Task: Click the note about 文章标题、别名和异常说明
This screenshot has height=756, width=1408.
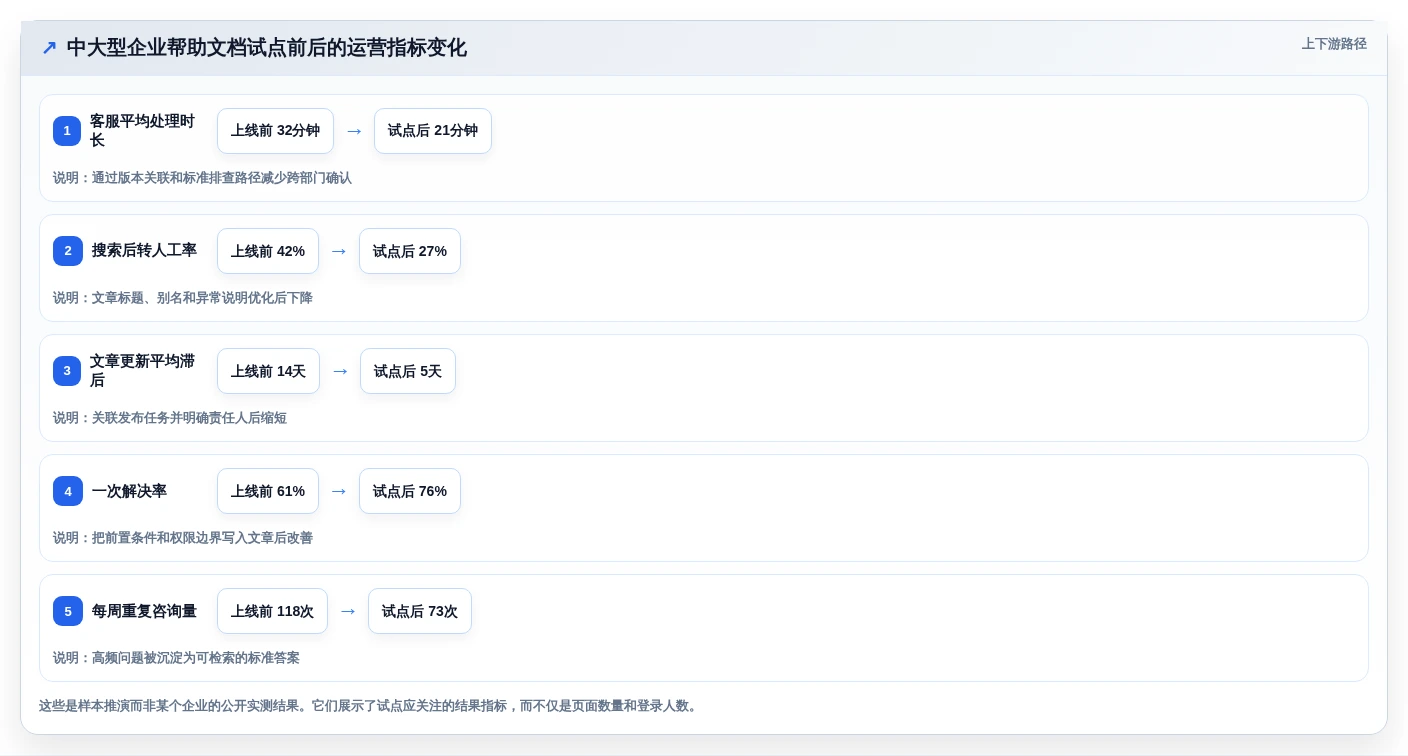Action: pyautogui.click(x=183, y=298)
